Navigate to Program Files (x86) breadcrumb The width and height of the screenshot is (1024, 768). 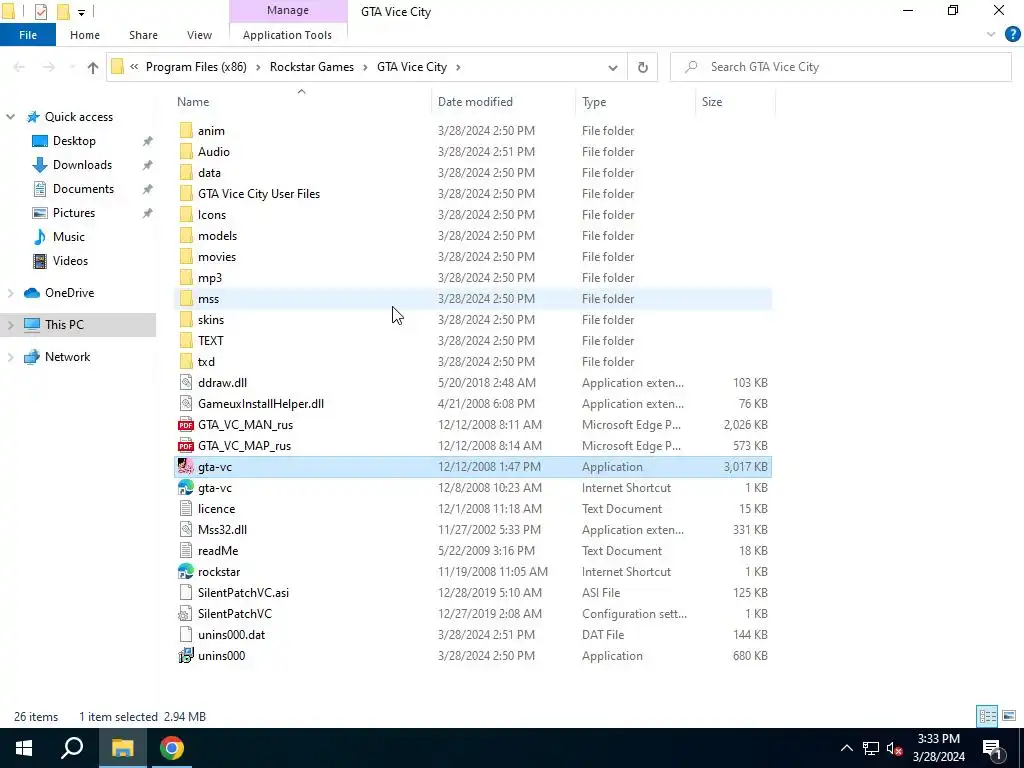[196, 67]
